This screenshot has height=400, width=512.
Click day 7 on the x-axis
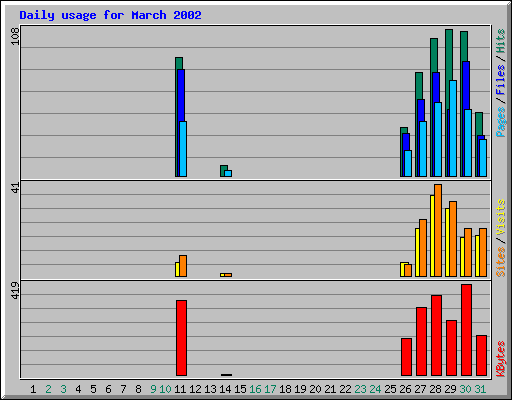(123, 389)
